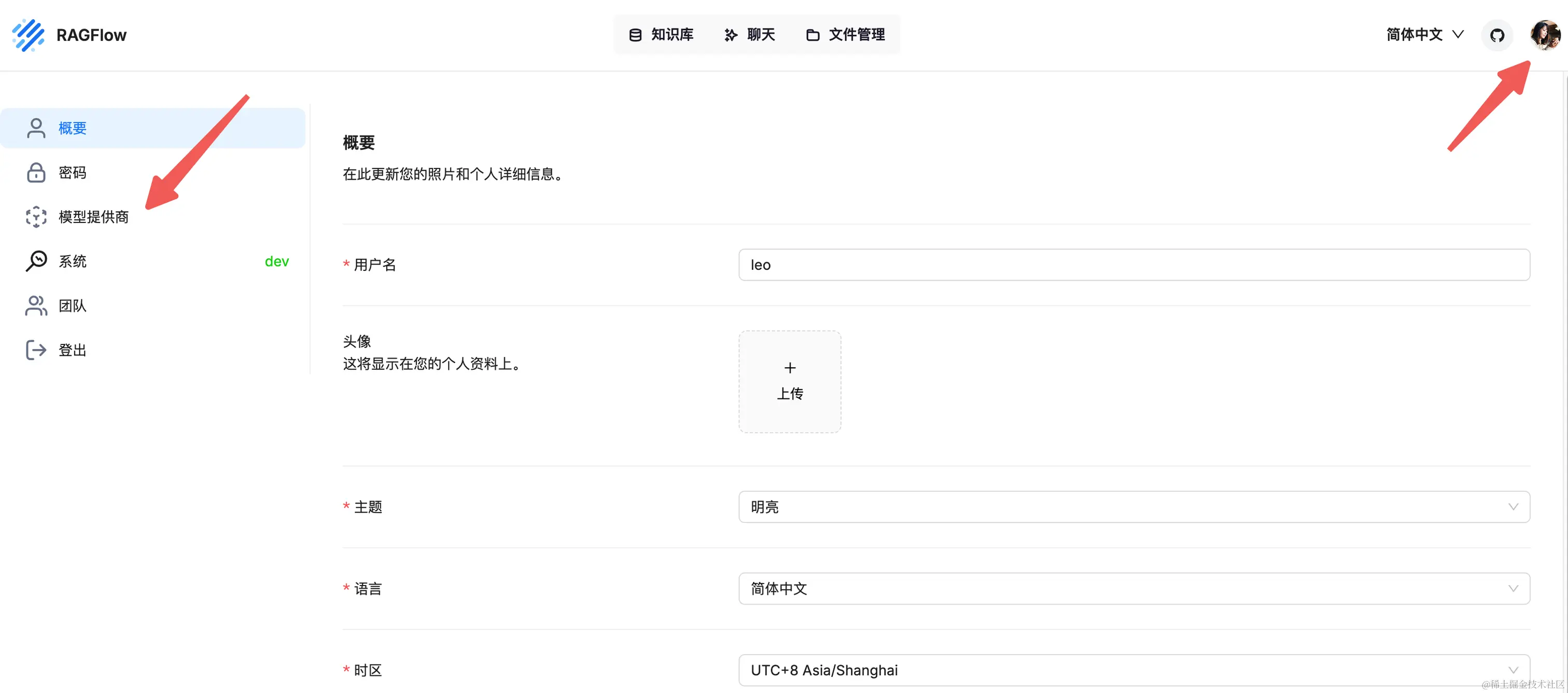This screenshot has height=693, width=1568.
Task: Open the 时区 timezone dropdown
Action: pos(1133,670)
